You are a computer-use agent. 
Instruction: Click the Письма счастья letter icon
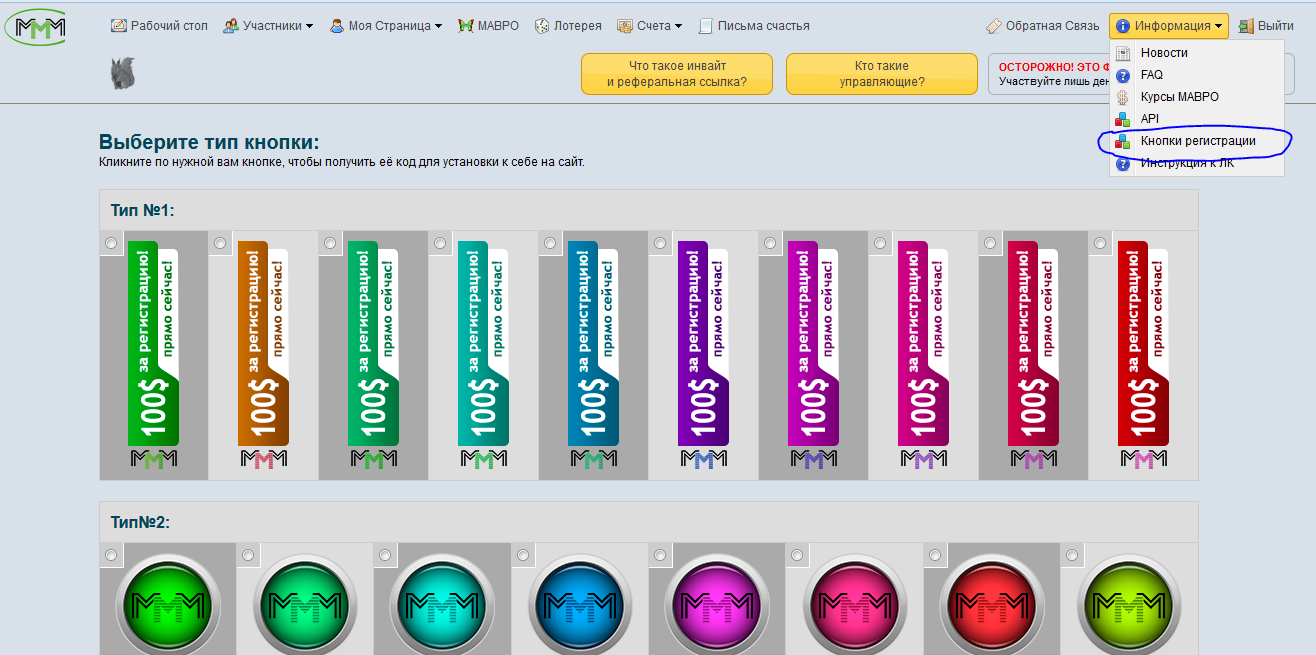click(706, 26)
